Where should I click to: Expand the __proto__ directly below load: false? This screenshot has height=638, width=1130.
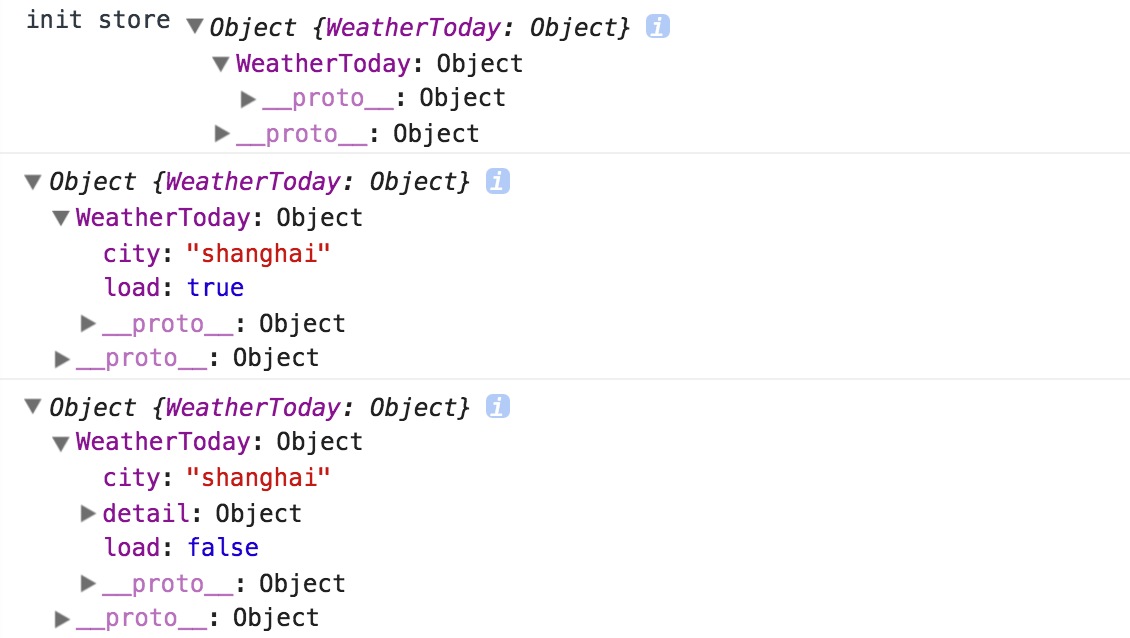point(88,584)
